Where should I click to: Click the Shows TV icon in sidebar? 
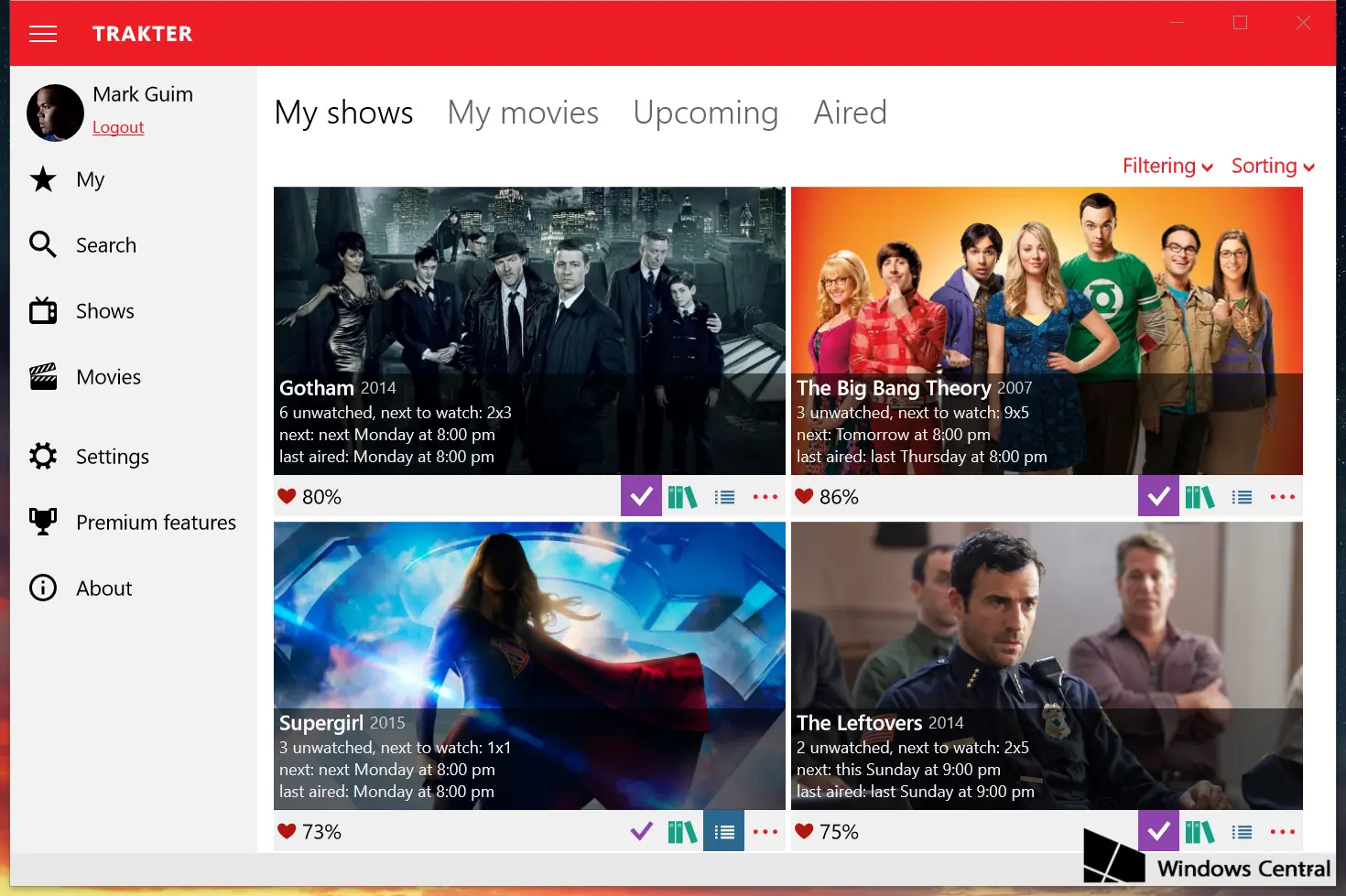coord(43,311)
